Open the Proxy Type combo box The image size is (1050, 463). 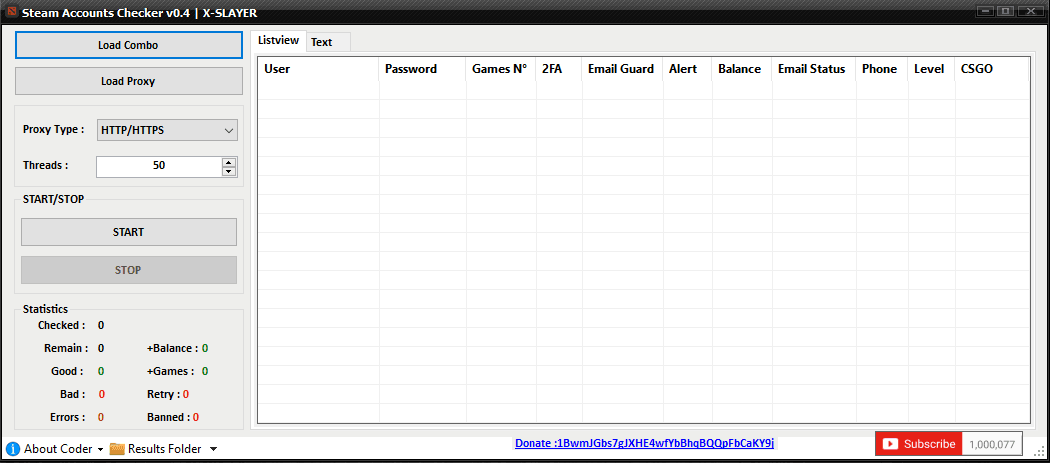point(167,130)
